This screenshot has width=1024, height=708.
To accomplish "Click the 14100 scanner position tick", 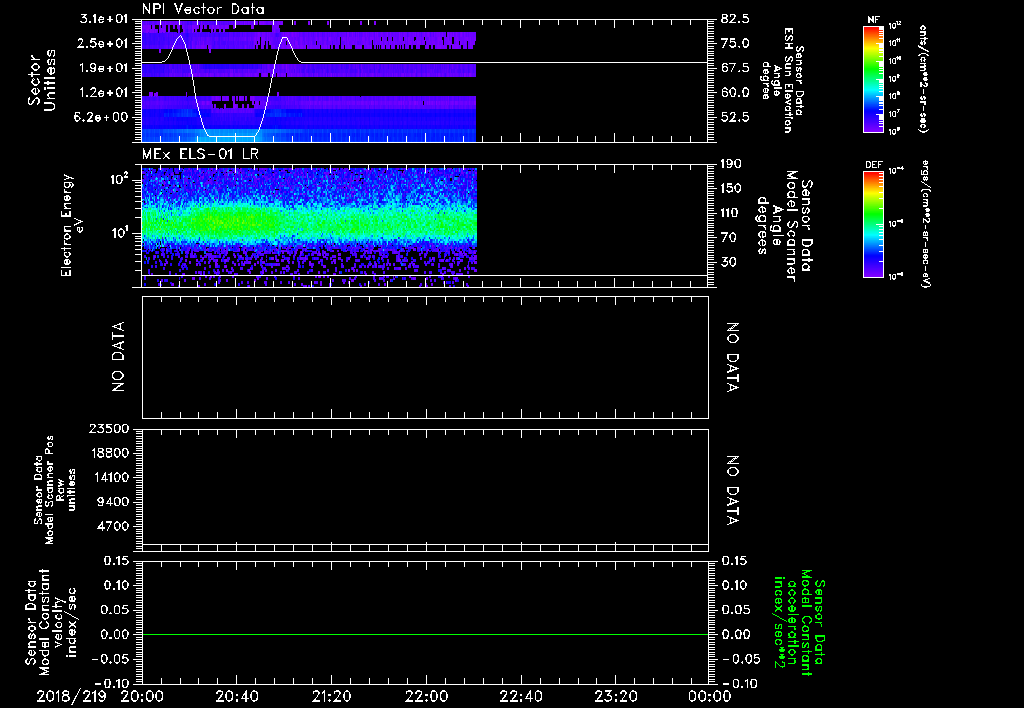I will 112,477.
